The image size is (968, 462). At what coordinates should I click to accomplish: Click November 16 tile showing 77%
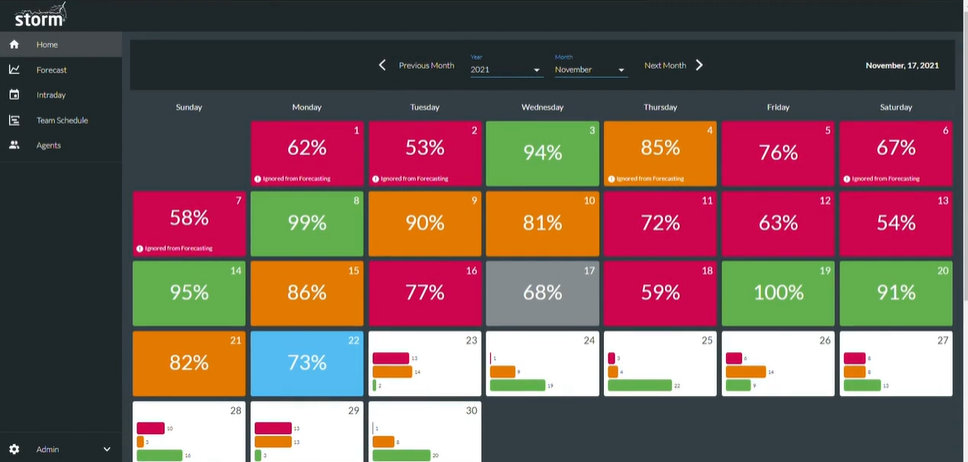click(x=425, y=293)
